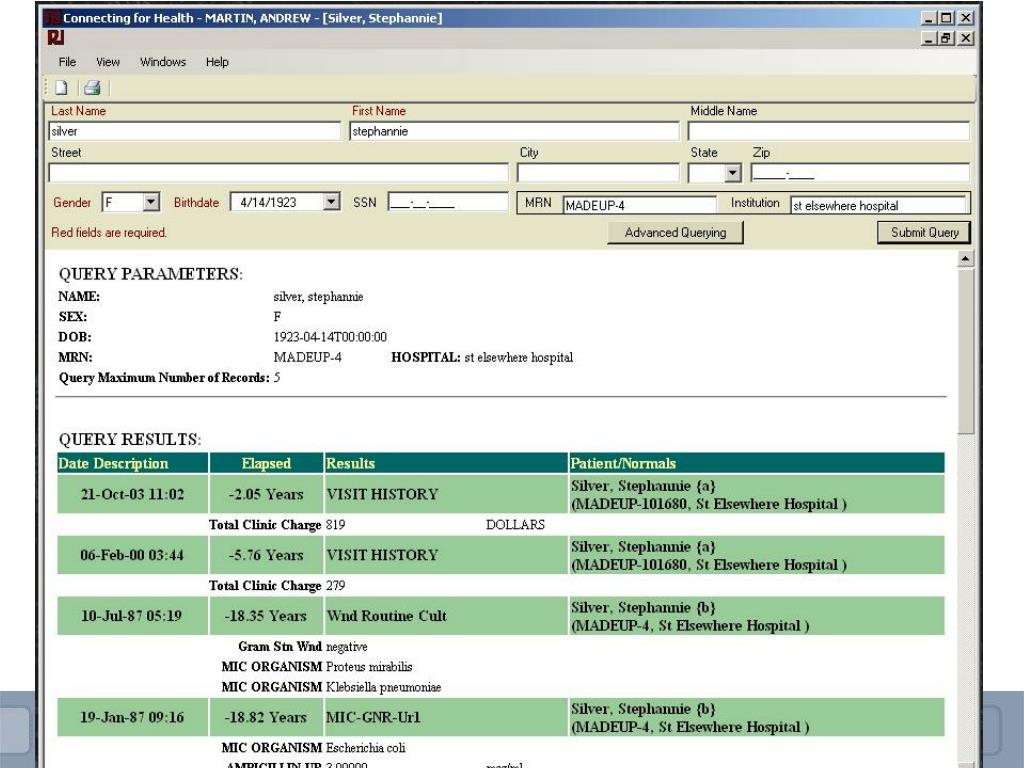
Task: Click the QUERY PARAMETERS heading
Action: click(151, 274)
